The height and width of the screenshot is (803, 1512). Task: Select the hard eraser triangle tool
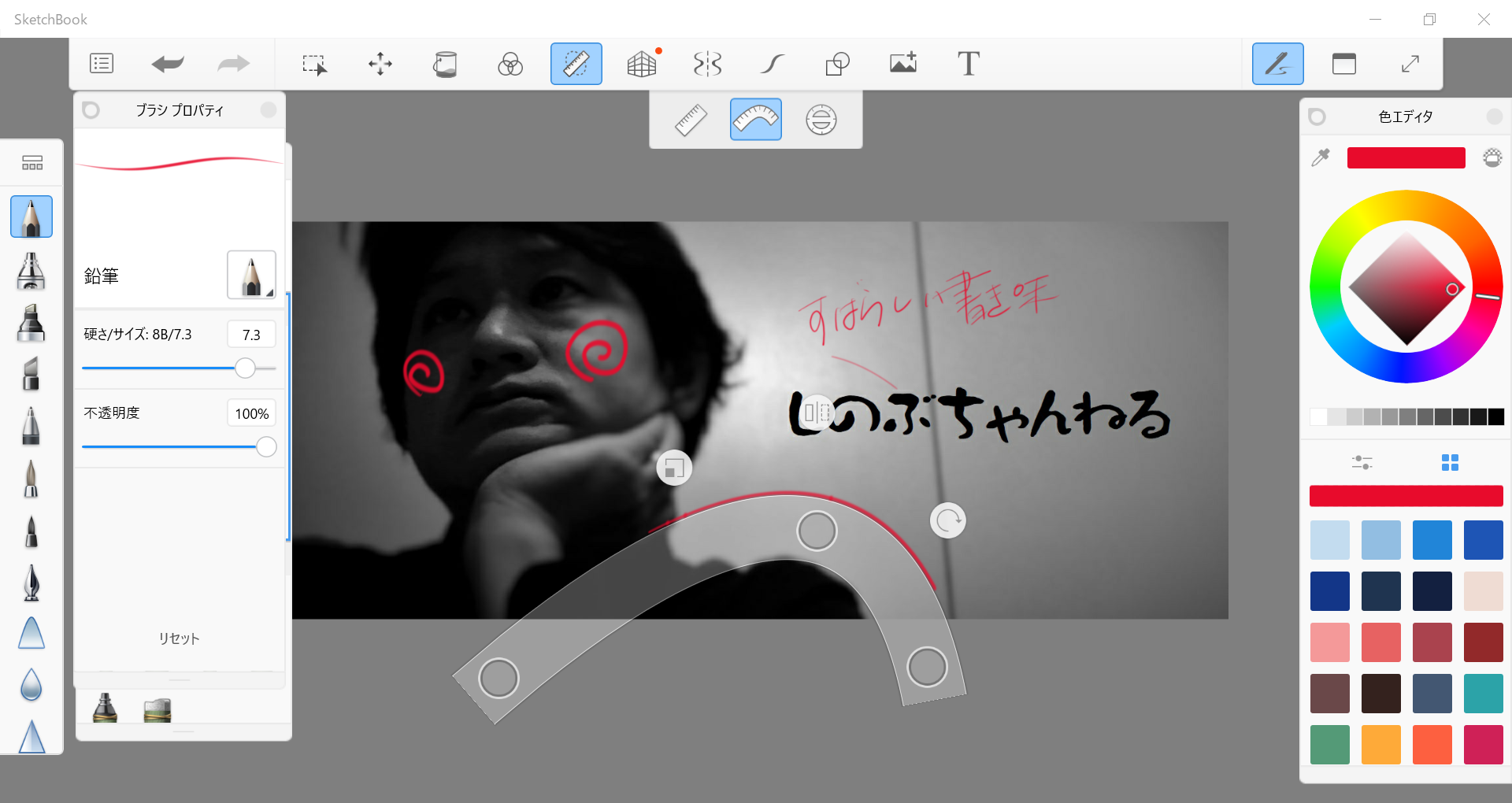point(31,634)
